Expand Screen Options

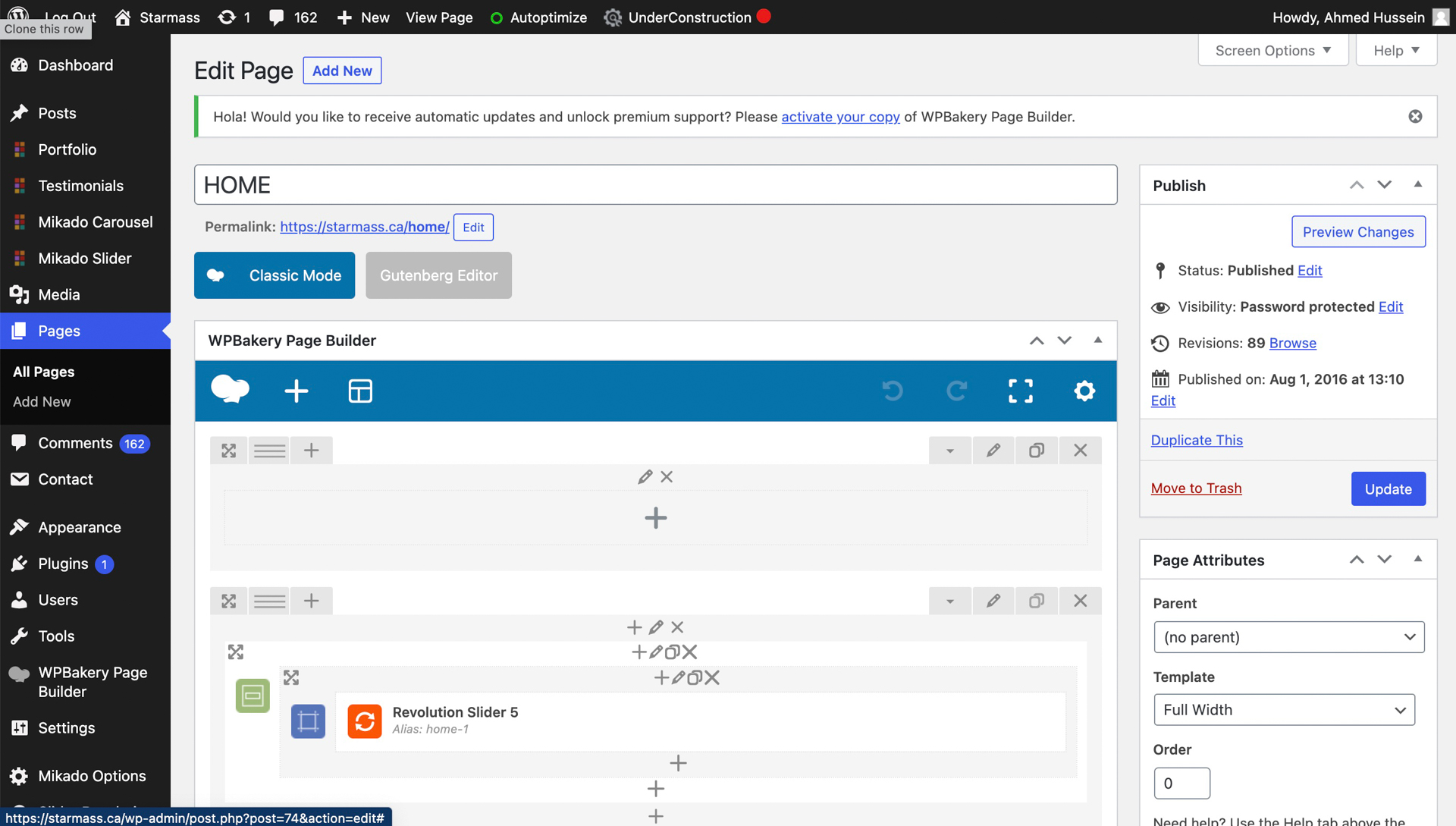(x=1273, y=51)
